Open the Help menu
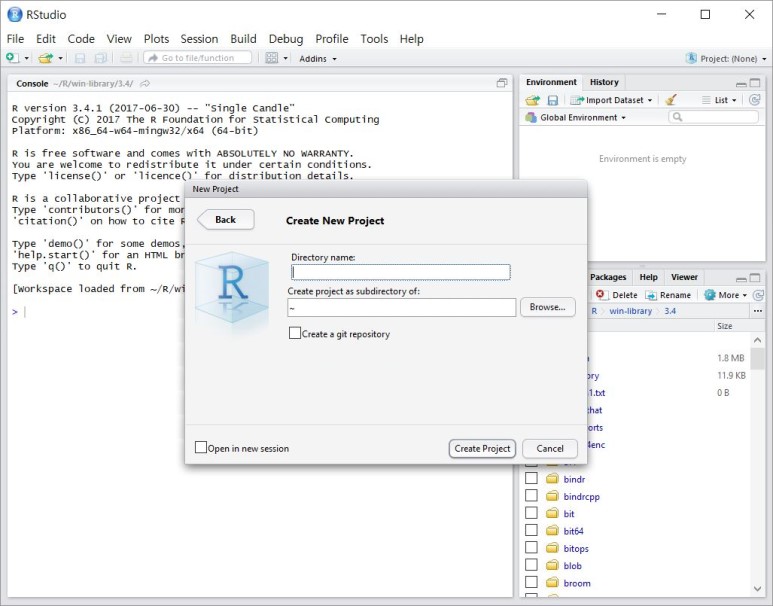The width and height of the screenshot is (773, 606). [x=412, y=39]
